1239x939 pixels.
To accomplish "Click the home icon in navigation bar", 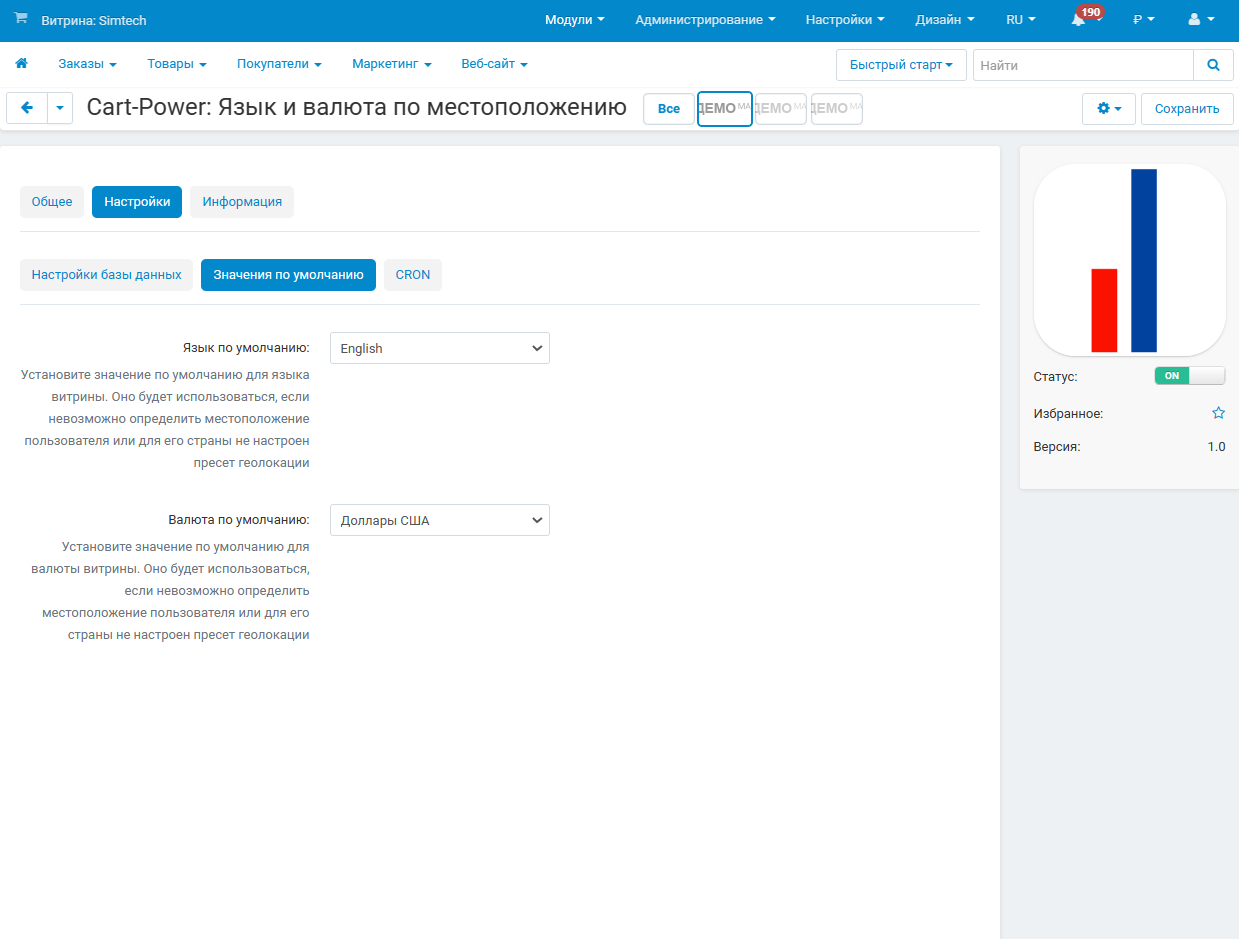I will click(21, 64).
